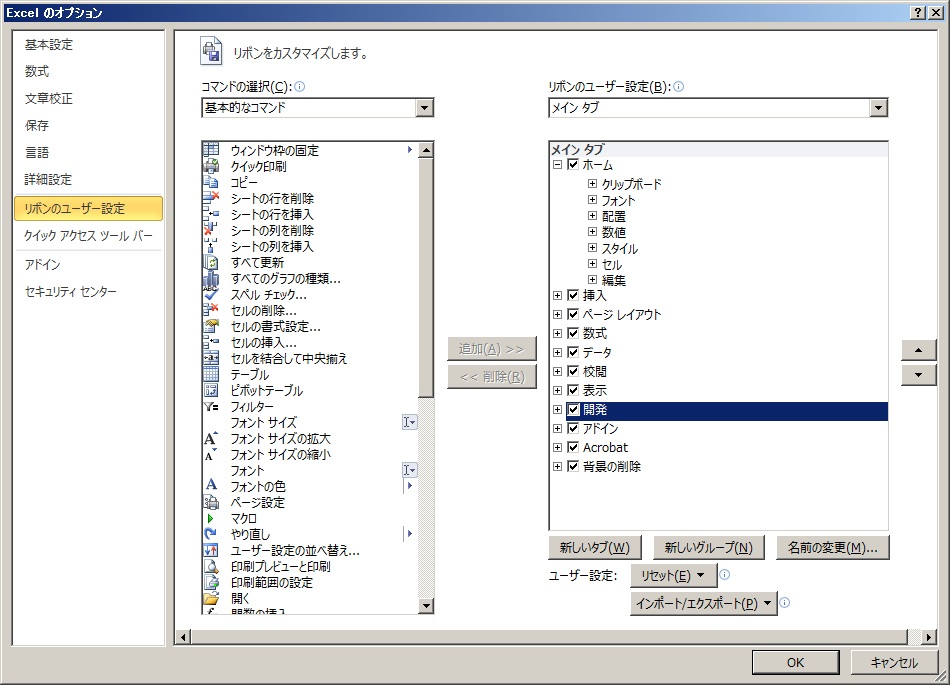Click the フォント サイズの拡大 icon
950x685 pixels.
coord(211,438)
